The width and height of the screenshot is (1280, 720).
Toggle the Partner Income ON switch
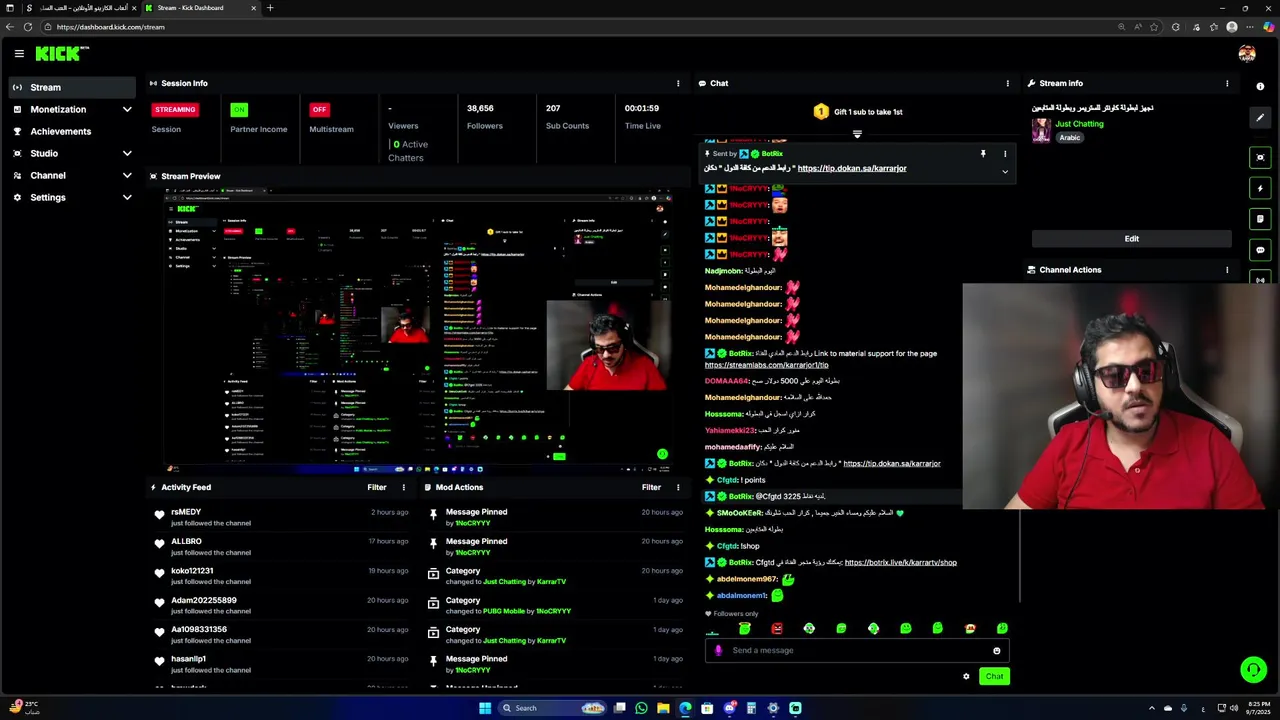pyautogui.click(x=238, y=109)
